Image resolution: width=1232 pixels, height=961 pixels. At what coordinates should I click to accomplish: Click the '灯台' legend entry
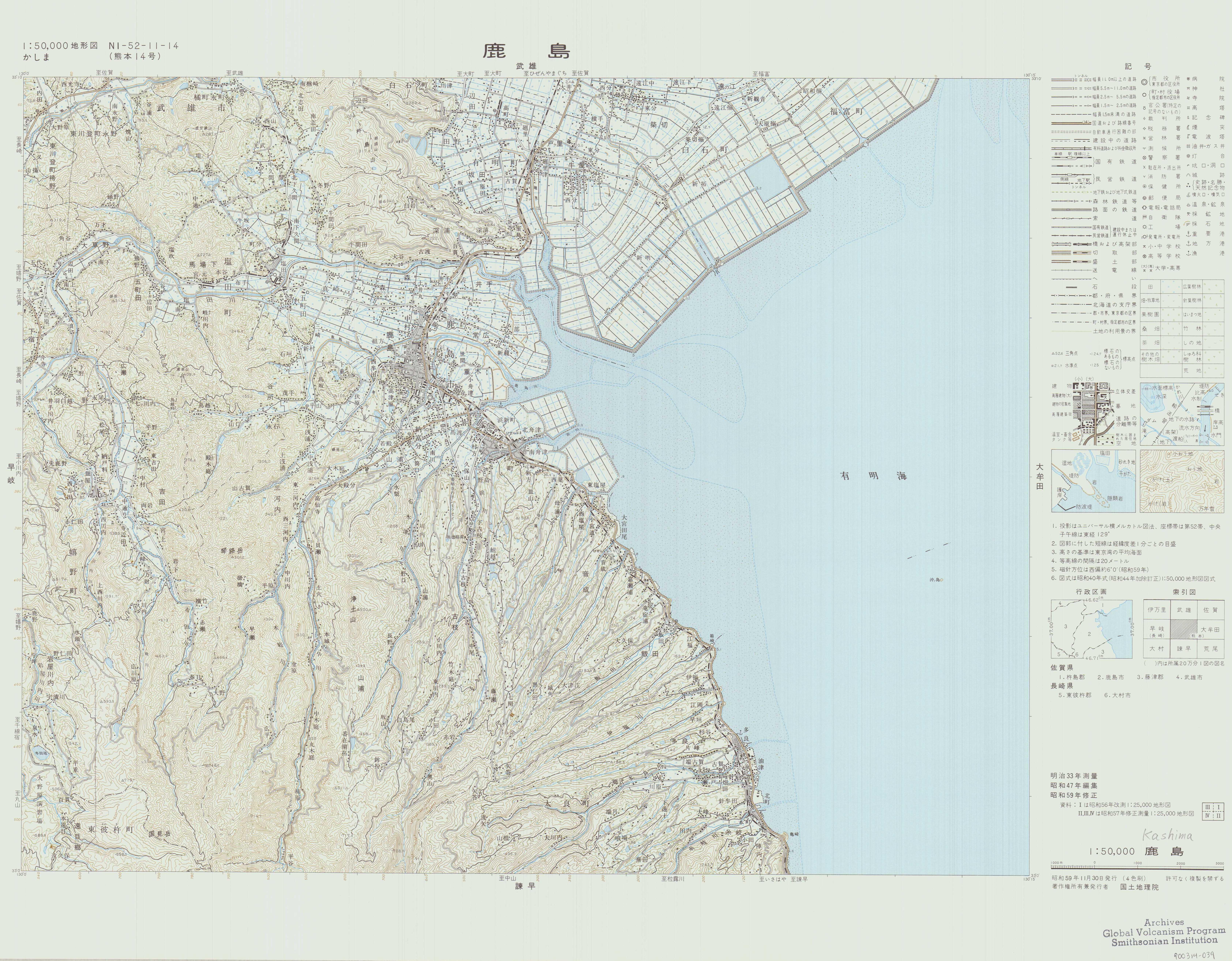[1205, 156]
